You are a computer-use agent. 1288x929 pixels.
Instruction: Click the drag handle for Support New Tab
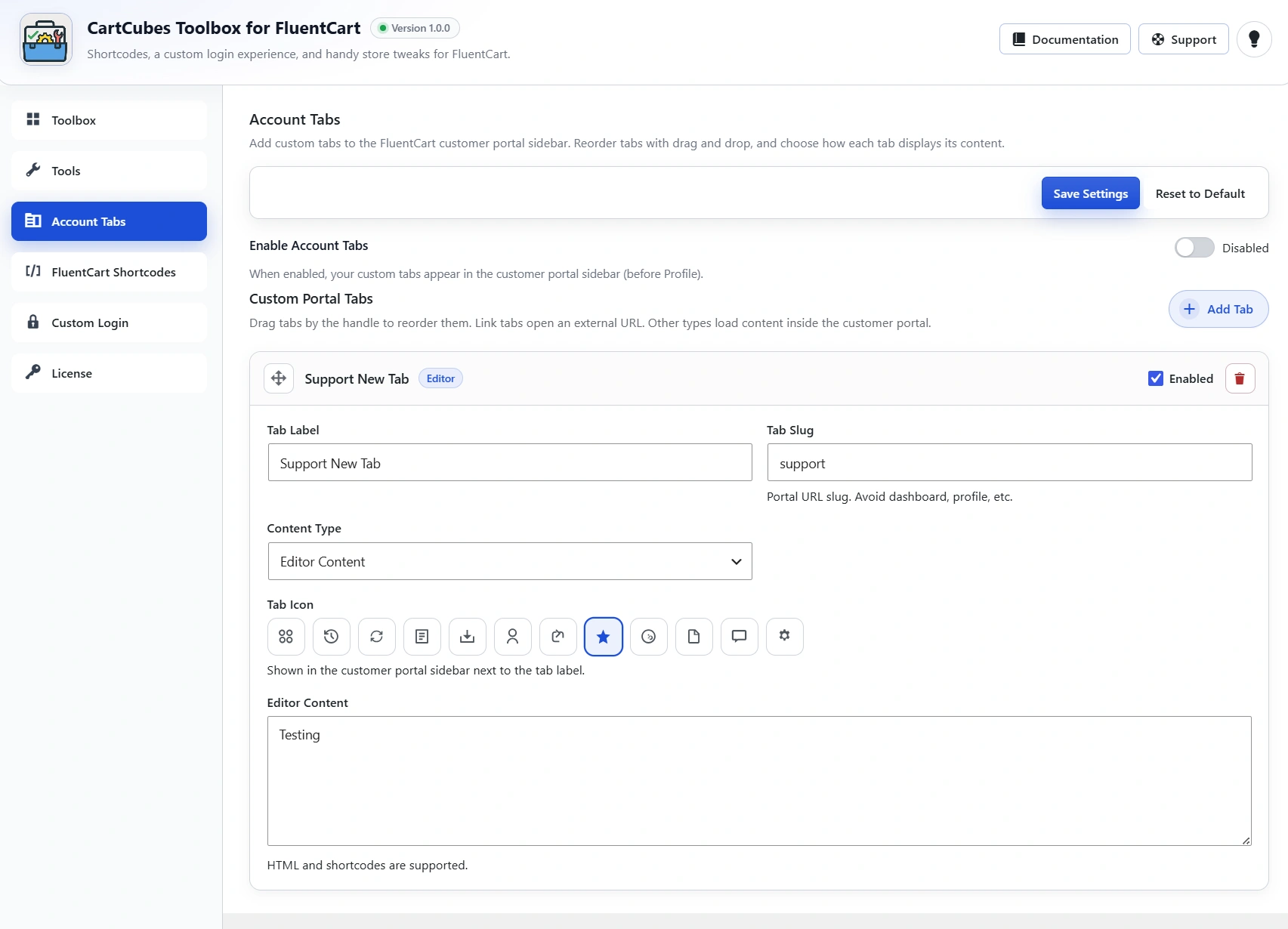click(x=279, y=378)
